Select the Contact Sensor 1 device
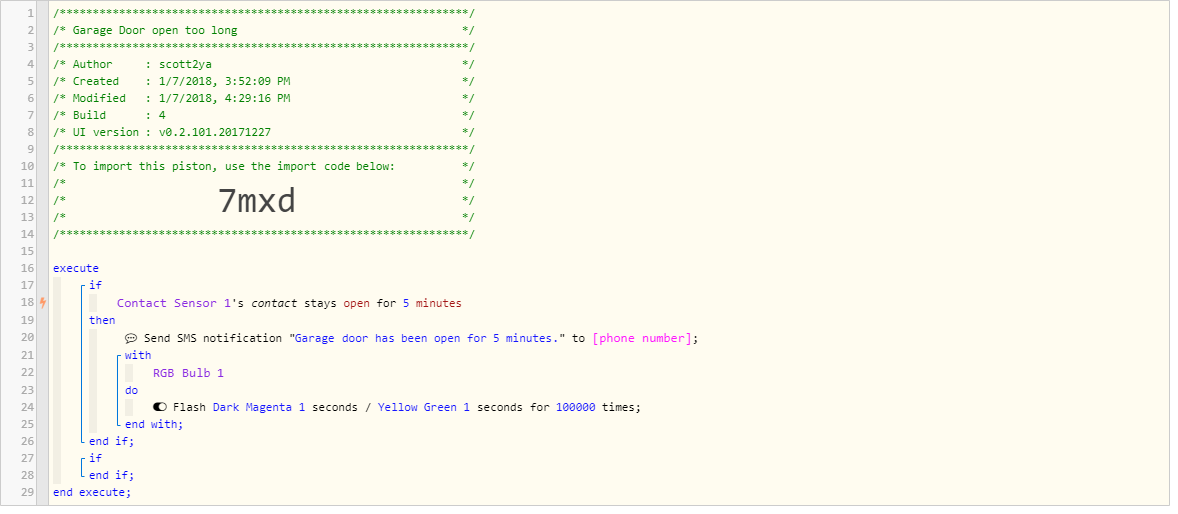Image resolution: width=1178 pixels, height=514 pixels. coord(173,303)
